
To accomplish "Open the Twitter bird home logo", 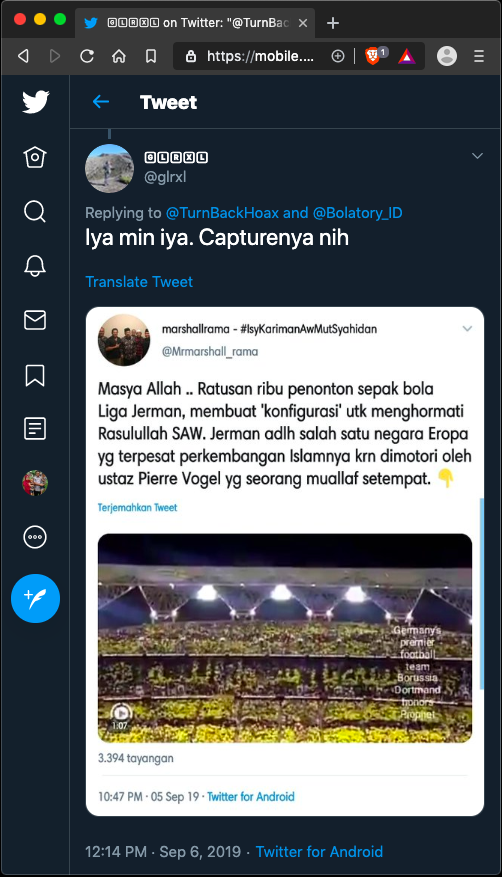I will (x=36, y=102).
